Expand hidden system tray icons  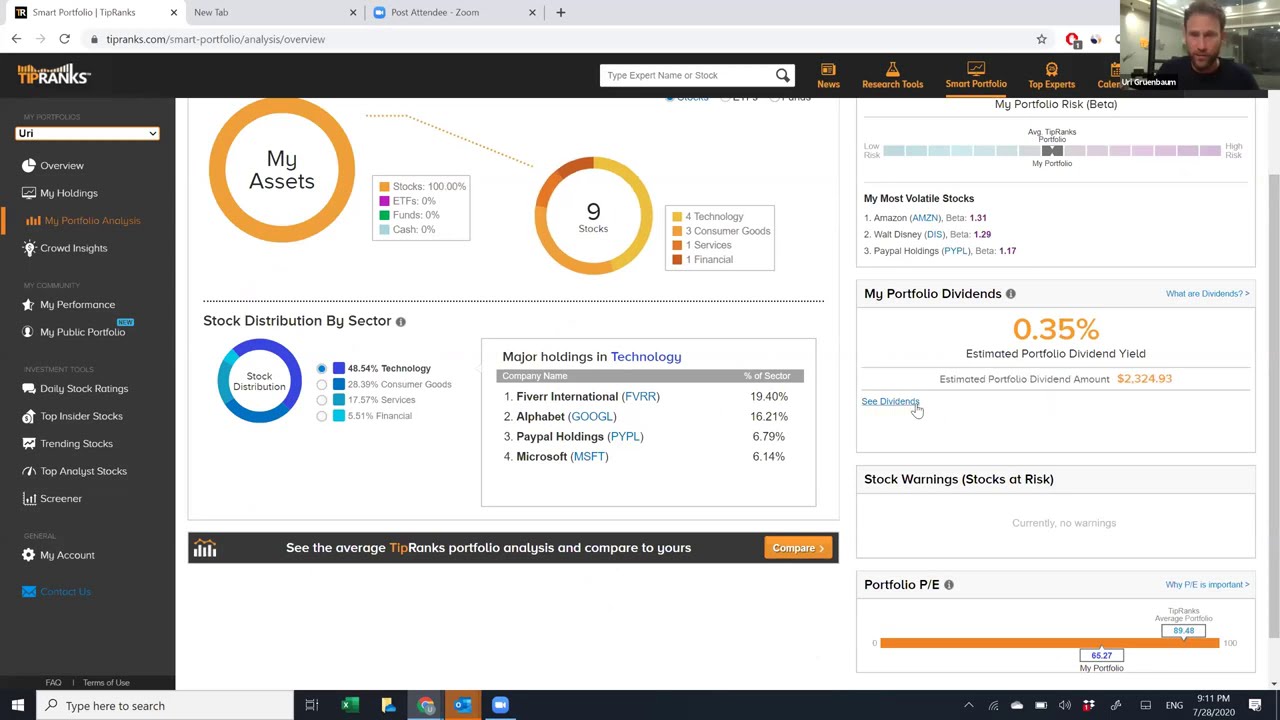[968, 705]
